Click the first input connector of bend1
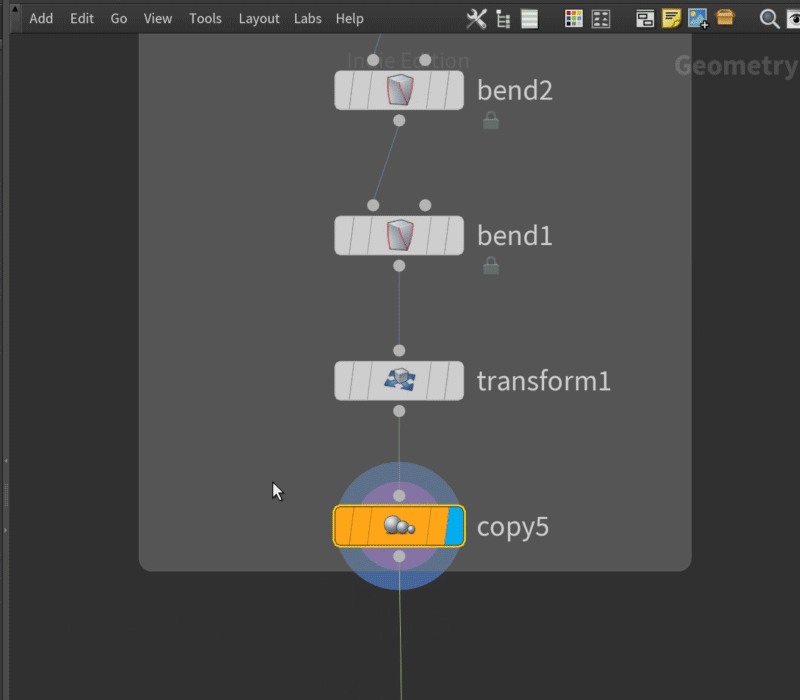Viewport: 800px width, 700px height. click(373, 205)
